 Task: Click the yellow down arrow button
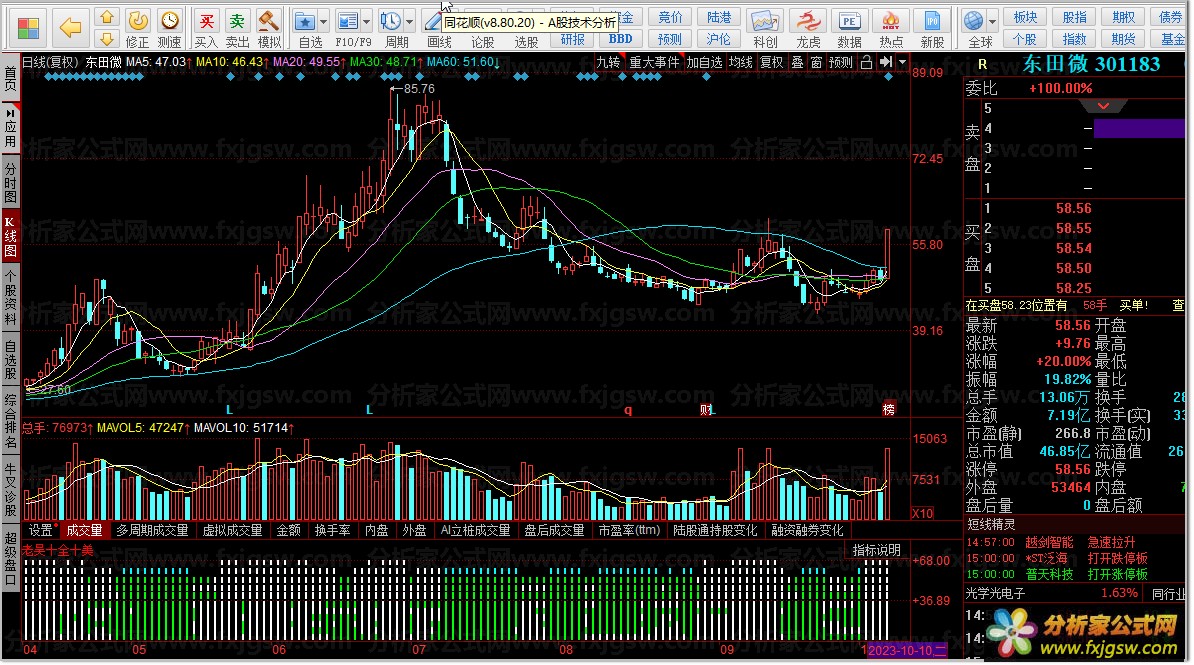pos(107,39)
